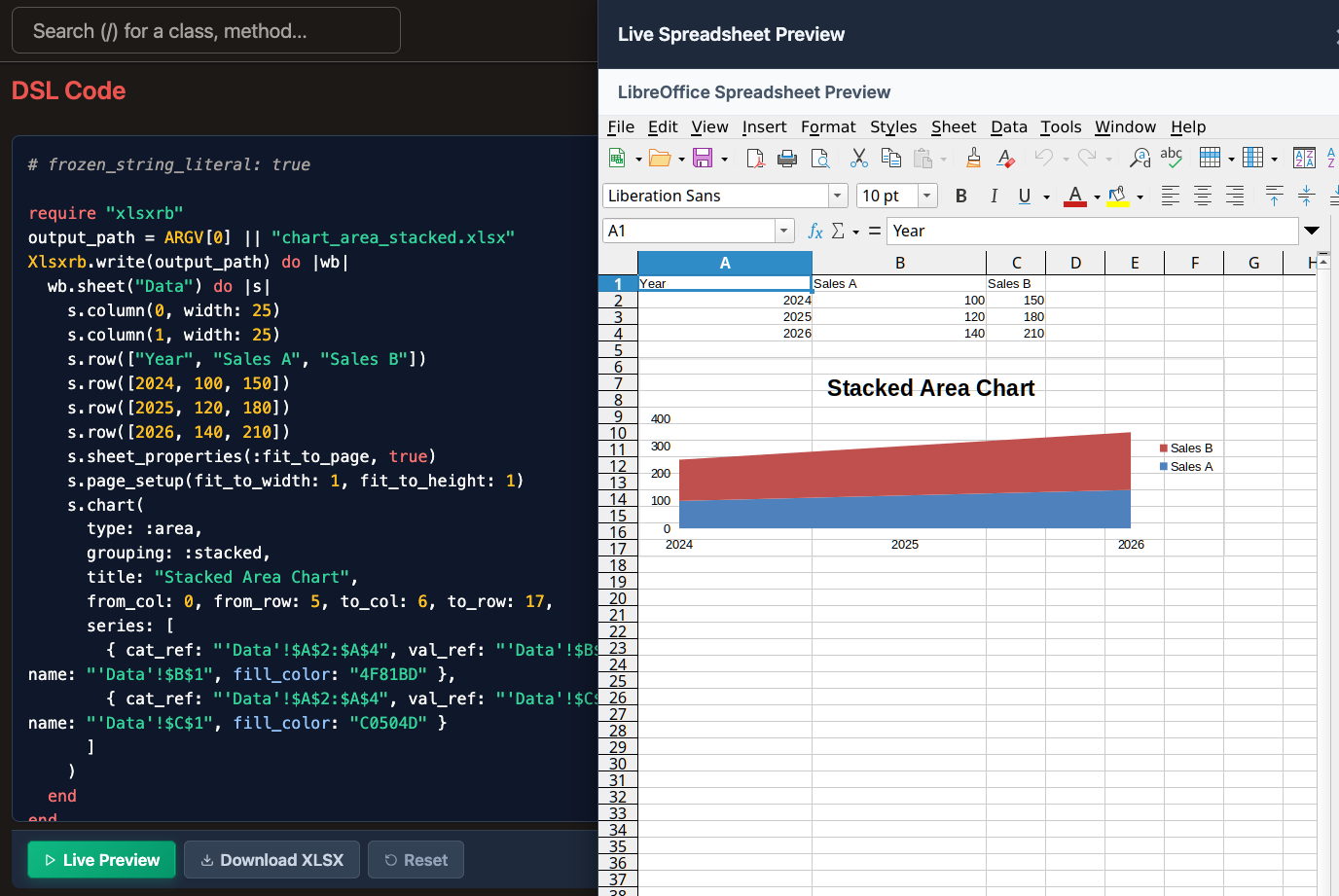Select cell containing 2025
Screen dimensions: 1339x896
coord(725,317)
